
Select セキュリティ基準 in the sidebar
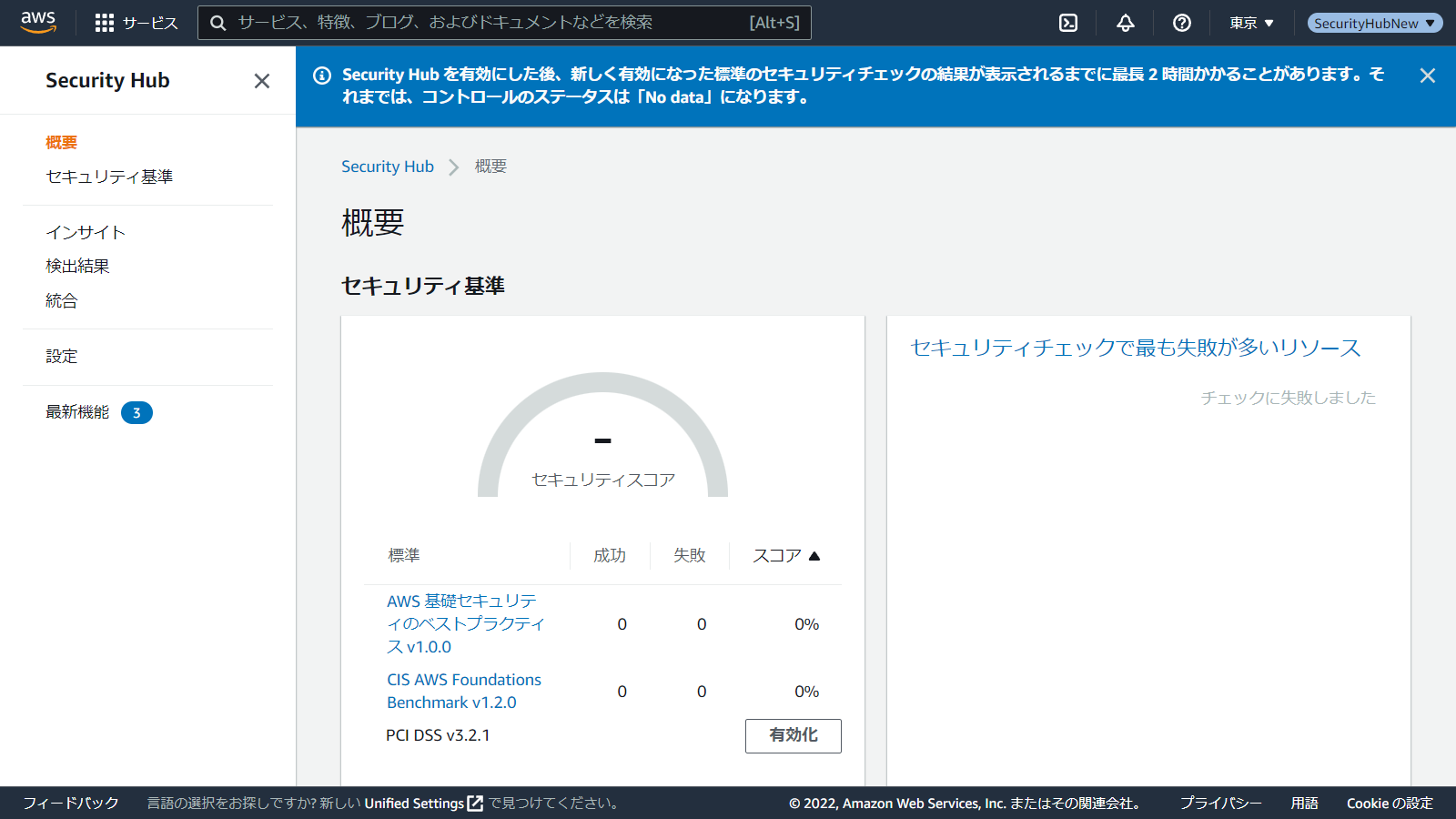(x=109, y=177)
